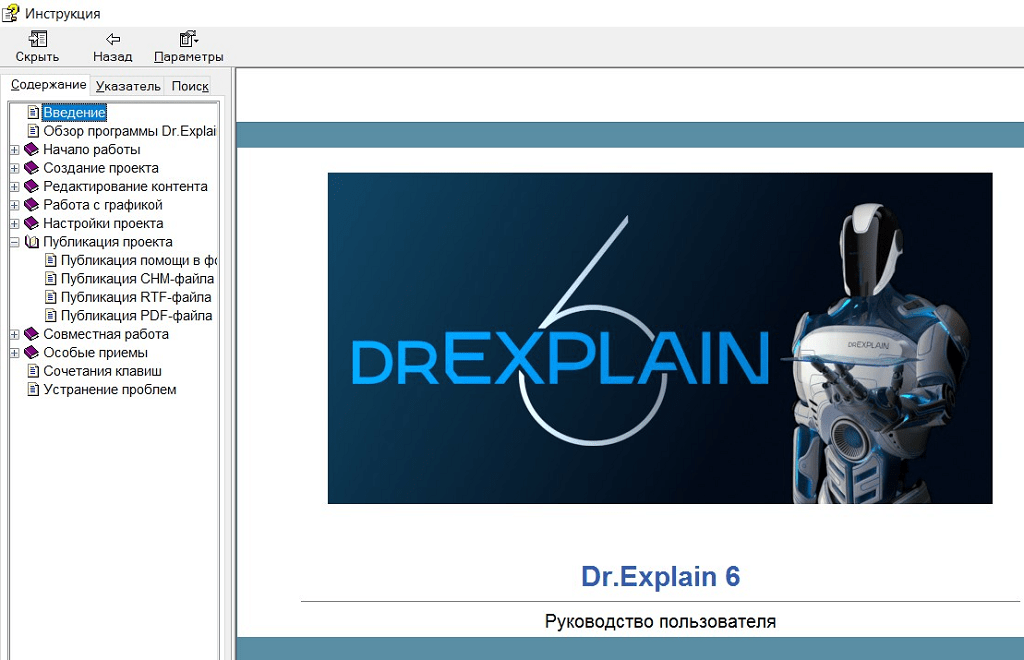Expand the Создание проекта tree node
The height and width of the screenshot is (660, 1024).
(14, 168)
